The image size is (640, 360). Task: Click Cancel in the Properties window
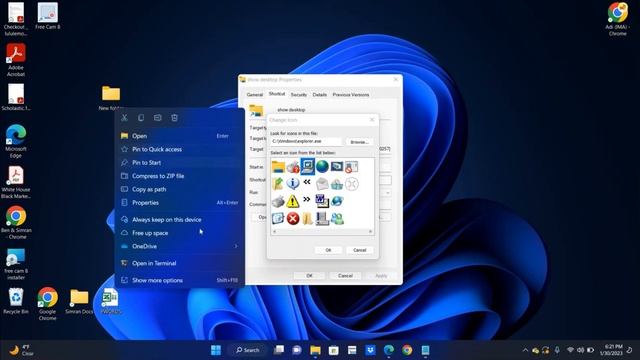point(345,276)
